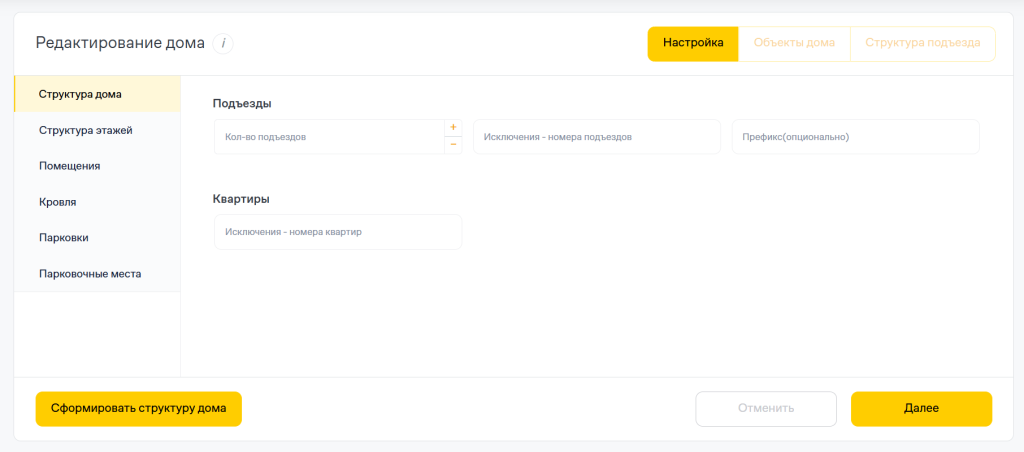Go to Парковочные места sidebar section
This screenshot has height=452, width=1024.
tap(97, 274)
